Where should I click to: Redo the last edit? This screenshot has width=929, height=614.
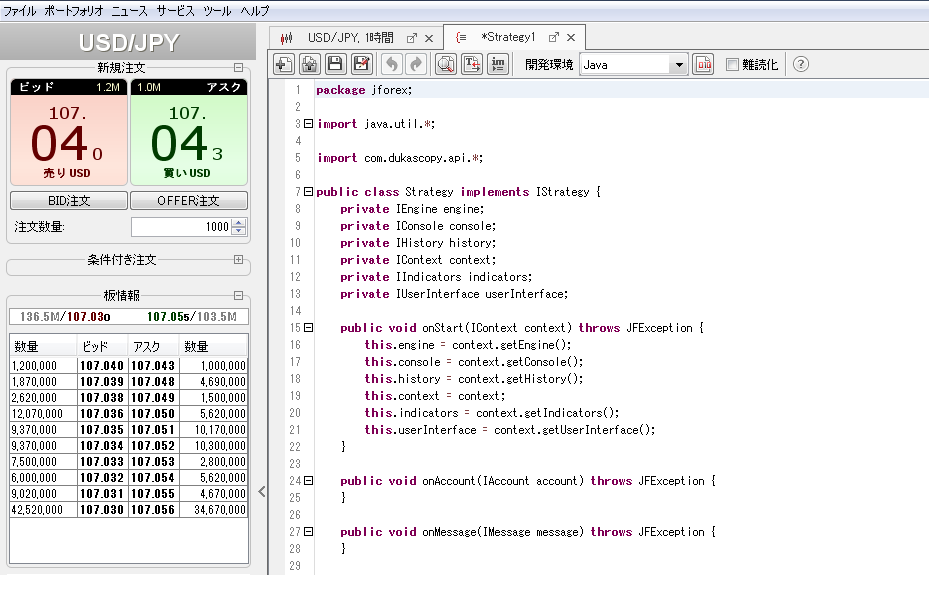[x=417, y=64]
